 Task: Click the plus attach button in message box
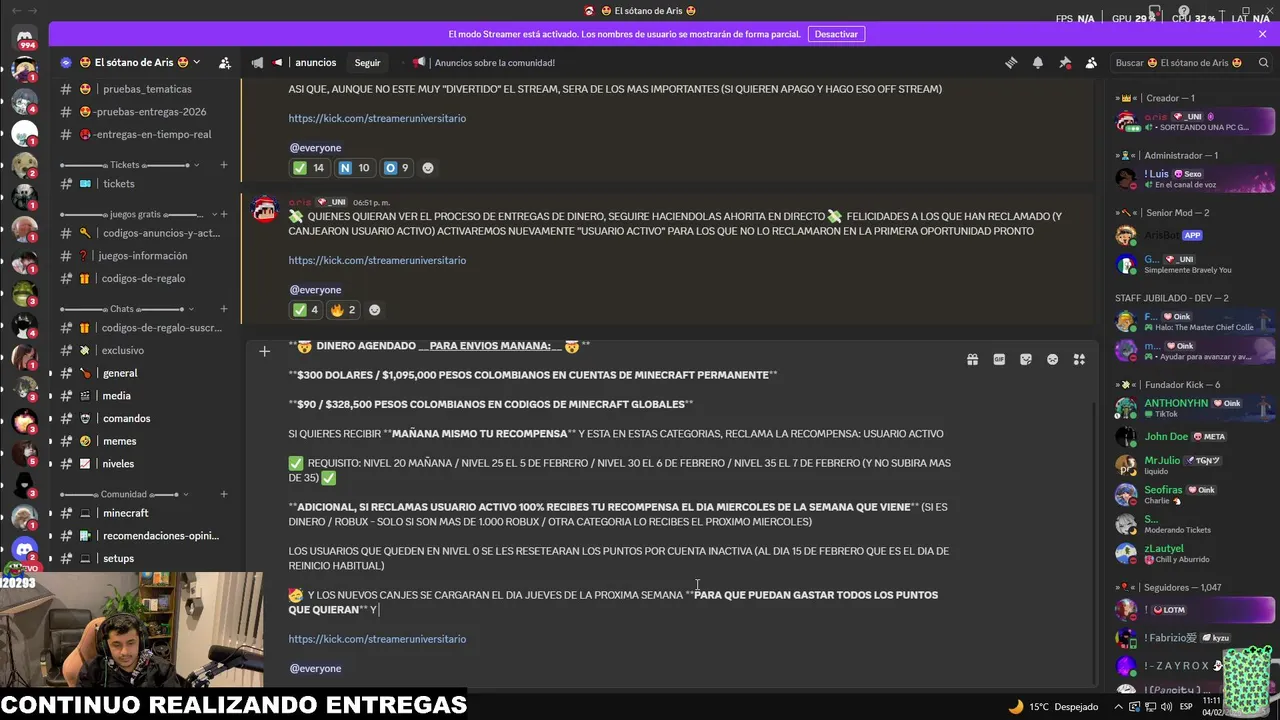point(264,351)
